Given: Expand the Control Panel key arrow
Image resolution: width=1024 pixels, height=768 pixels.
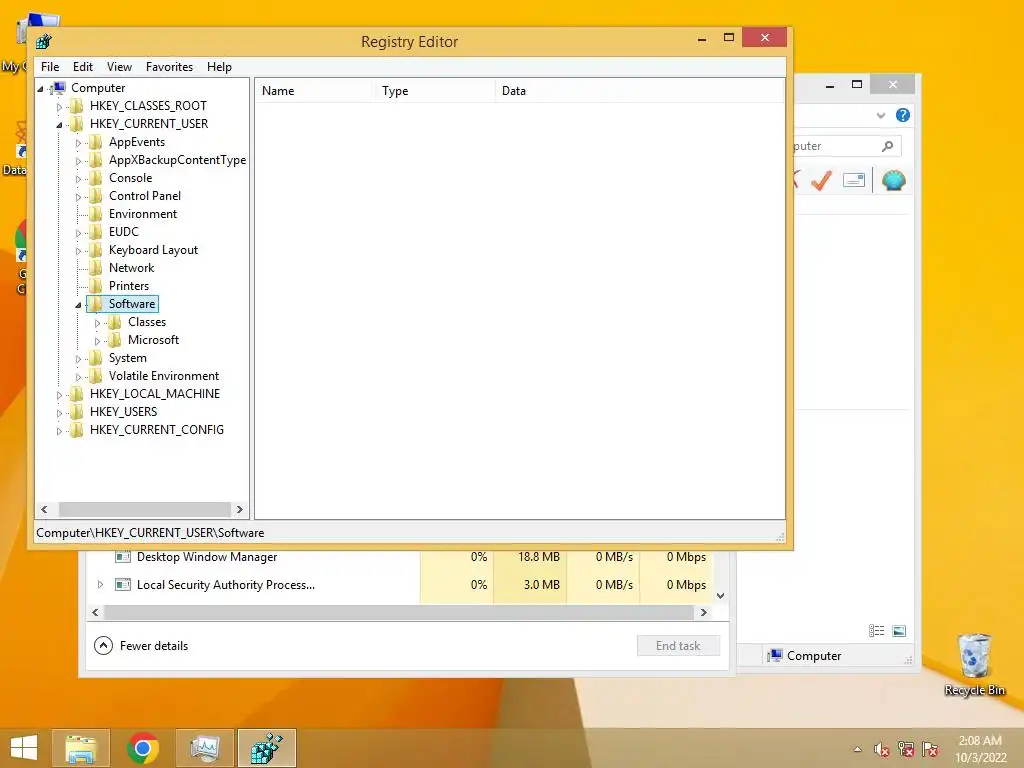Looking at the screenshot, I should coord(78,197).
